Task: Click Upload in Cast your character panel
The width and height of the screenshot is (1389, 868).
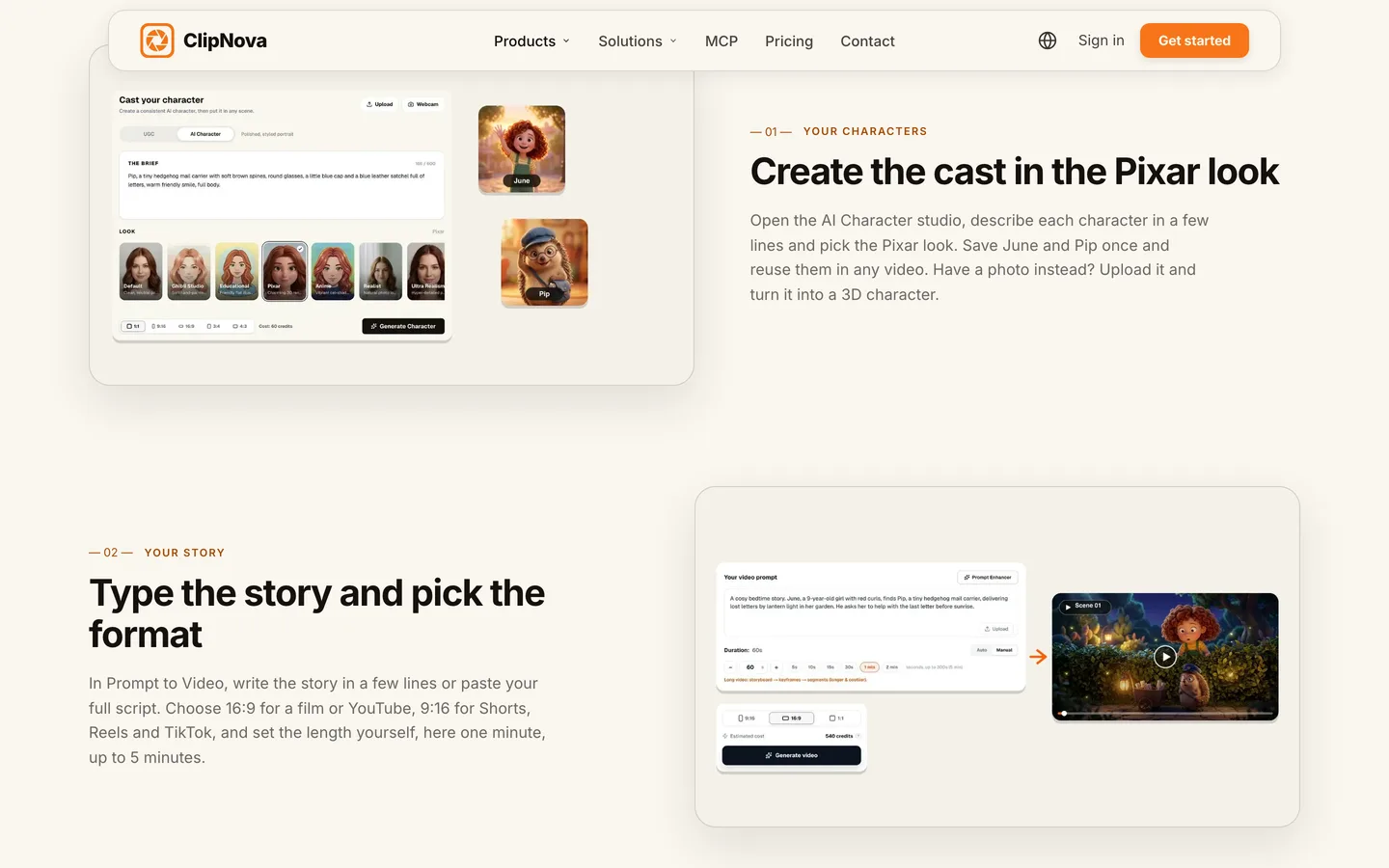Action: click(380, 104)
